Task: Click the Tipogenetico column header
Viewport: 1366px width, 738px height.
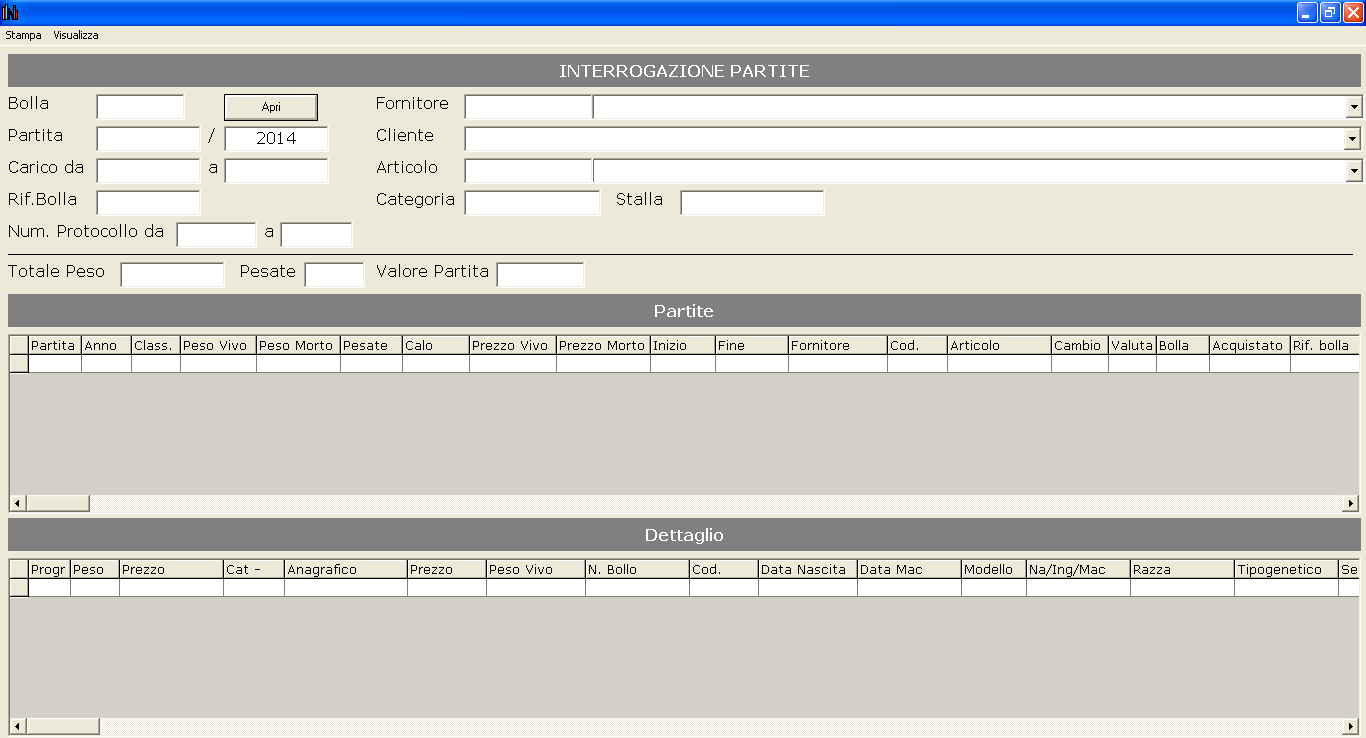Action: [1286, 569]
